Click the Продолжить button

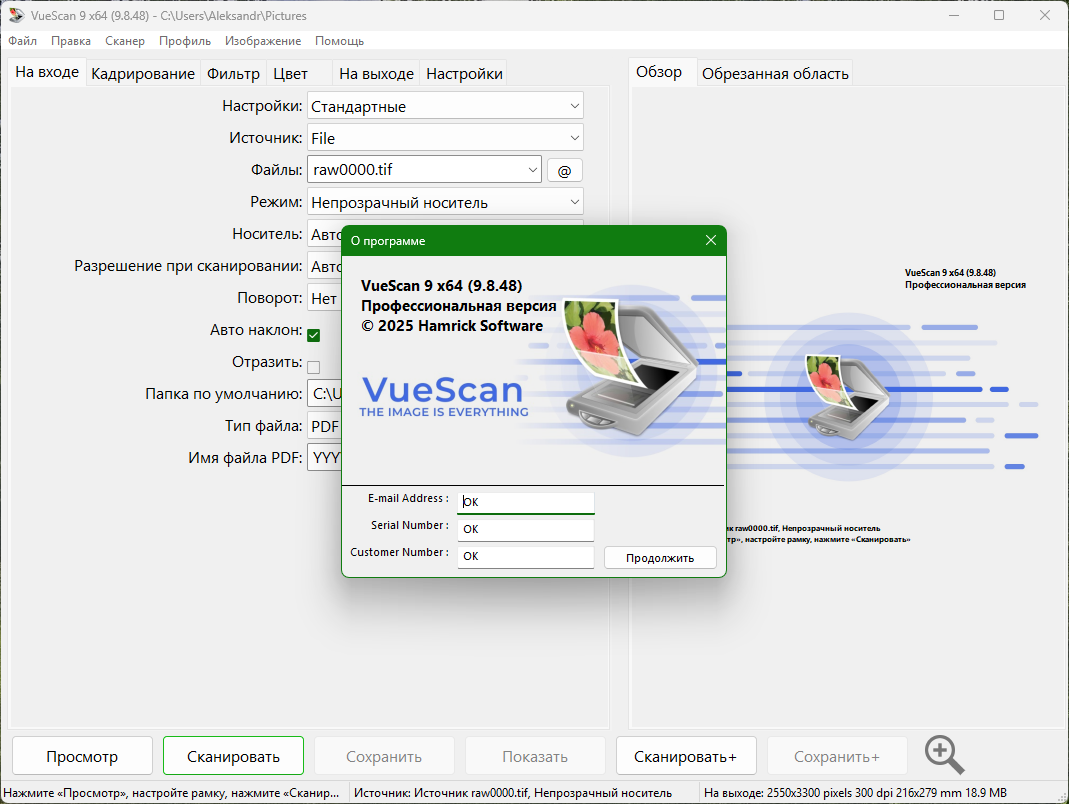(x=660, y=558)
